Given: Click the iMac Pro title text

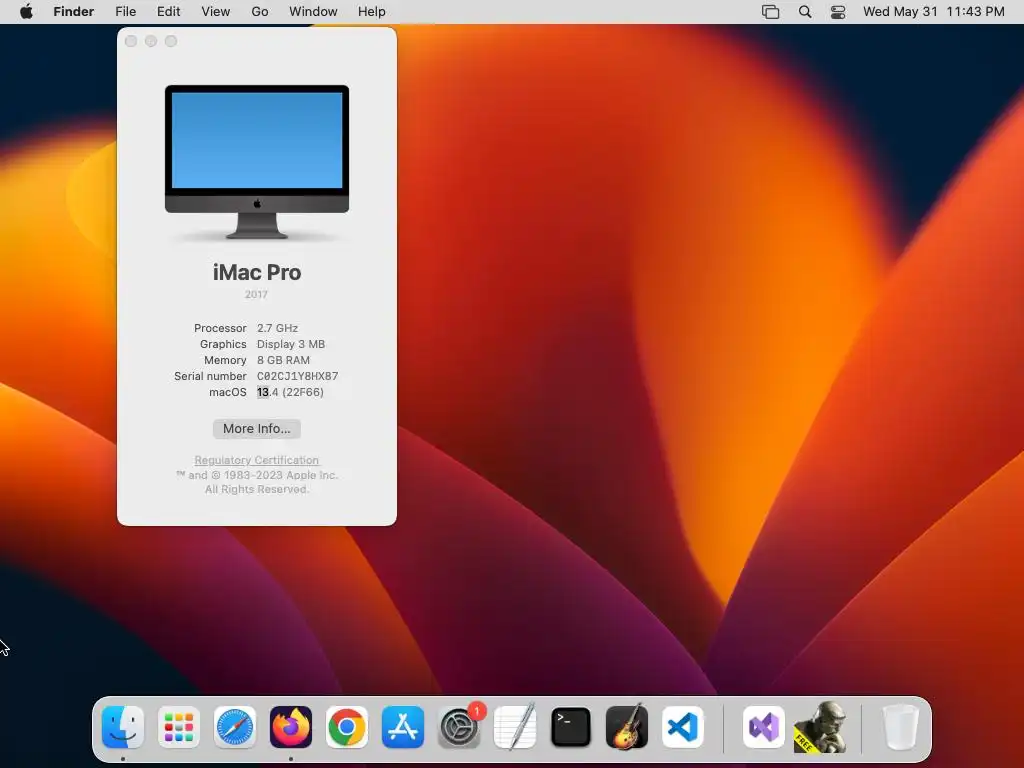Looking at the screenshot, I should tap(257, 272).
